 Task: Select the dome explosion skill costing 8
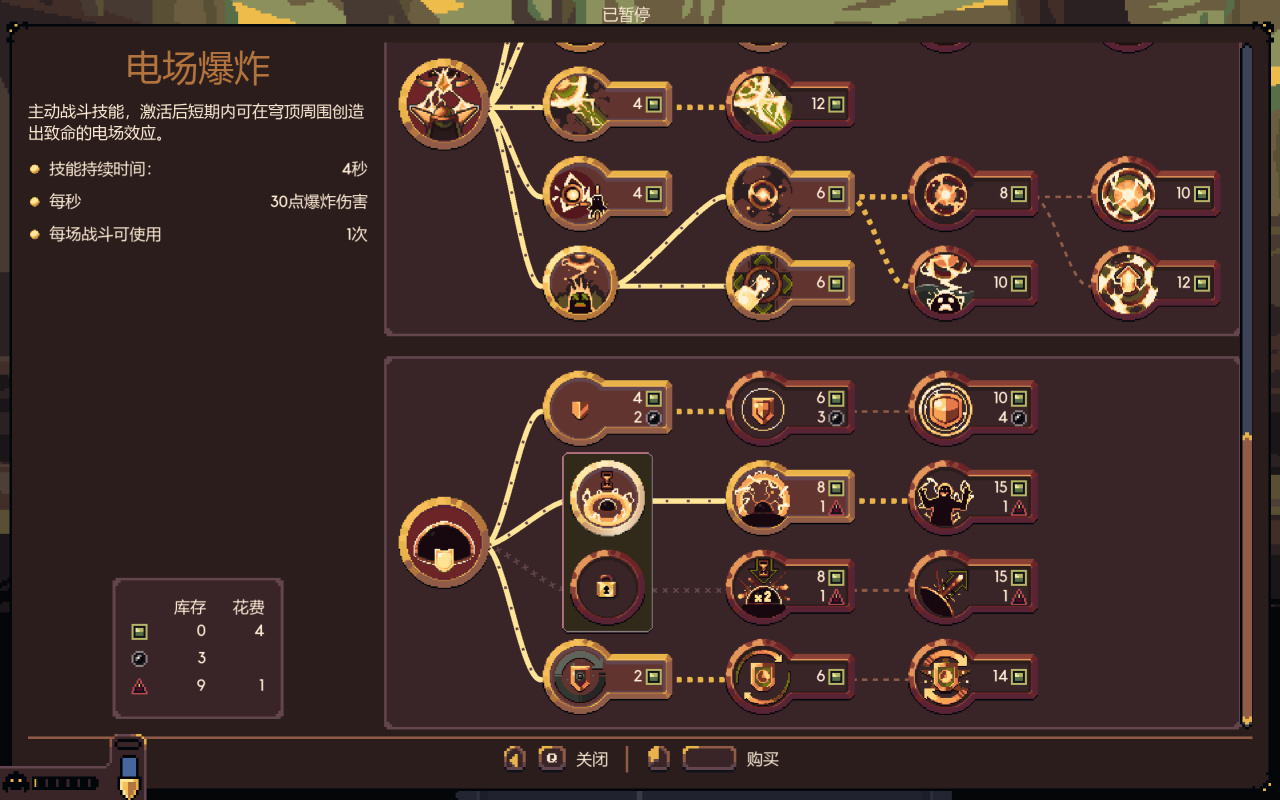point(790,497)
